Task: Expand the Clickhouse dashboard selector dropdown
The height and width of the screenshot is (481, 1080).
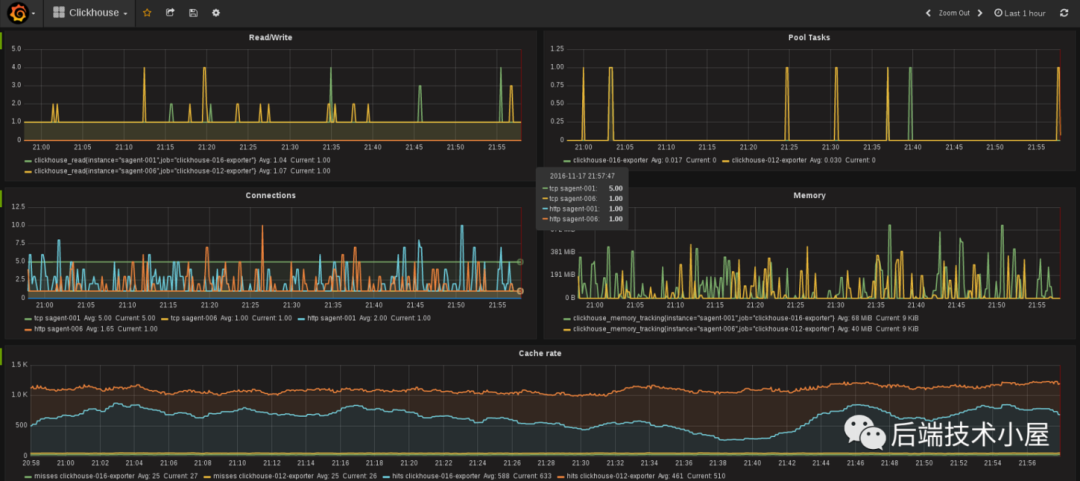Action: click(x=90, y=13)
